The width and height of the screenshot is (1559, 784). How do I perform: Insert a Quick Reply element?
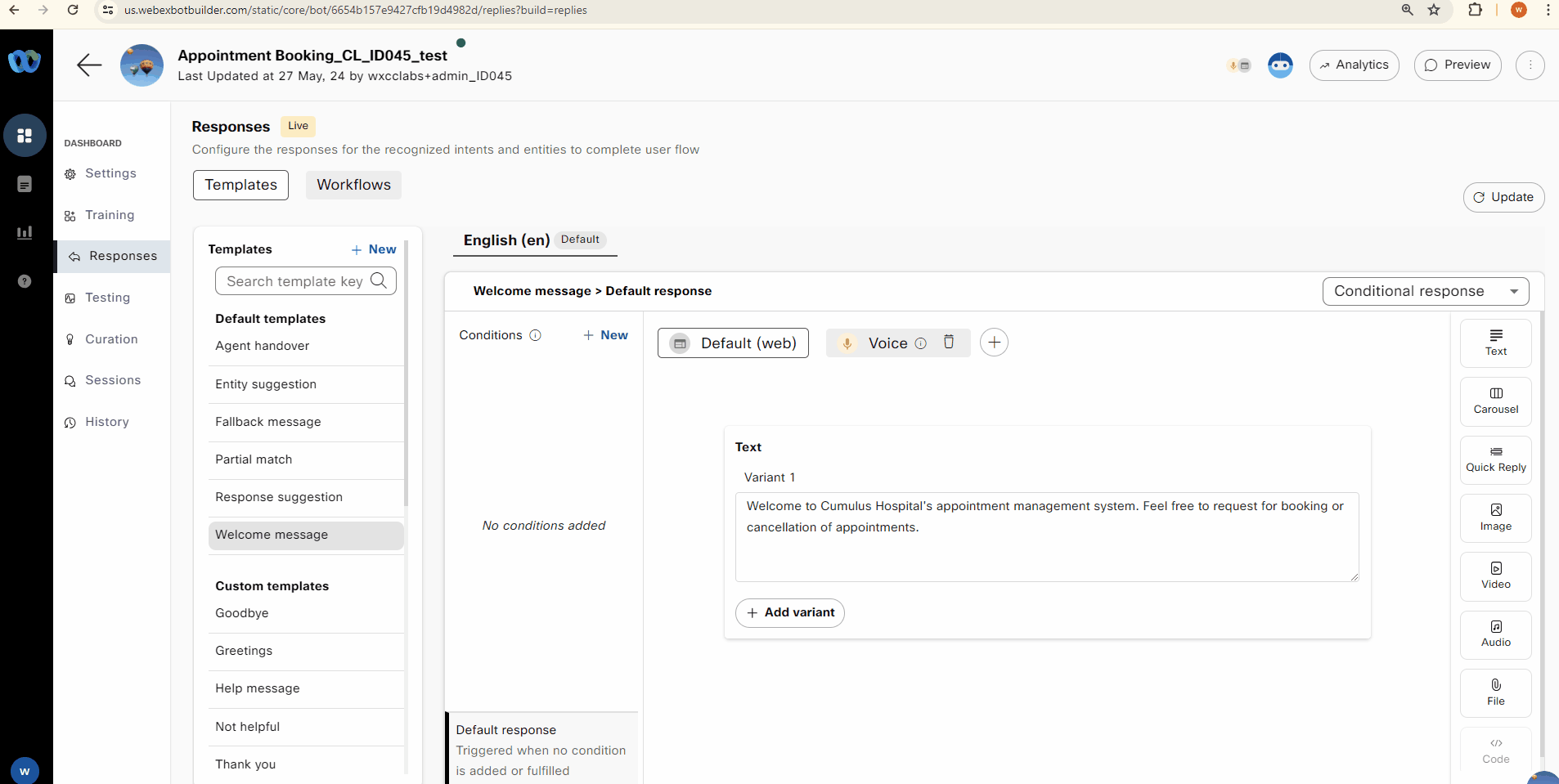(1495, 459)
